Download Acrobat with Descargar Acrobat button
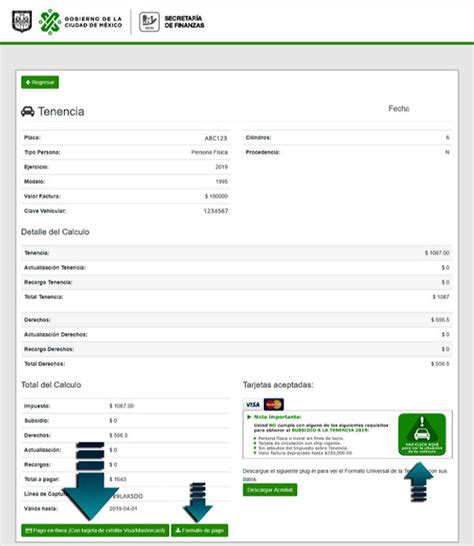Viewport: 474px width, 546px height. (270, 490)
